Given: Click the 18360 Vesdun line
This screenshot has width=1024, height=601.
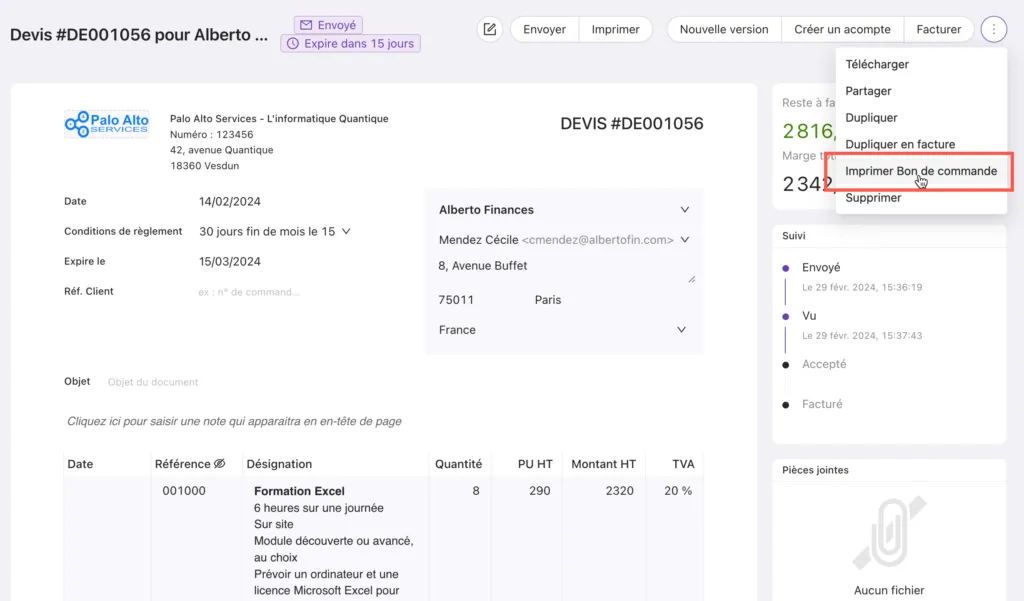Looking at the screenshot, I should pos(204,165).
